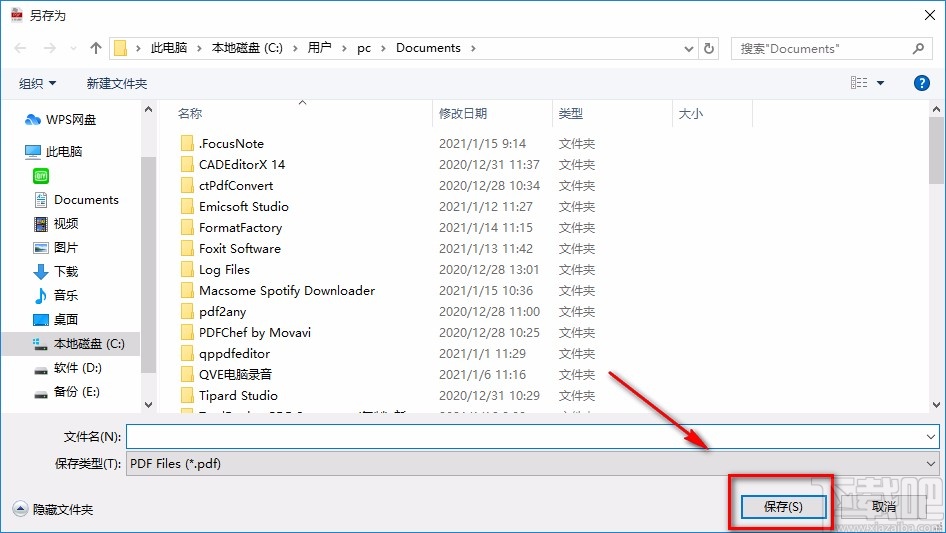The width and height of the screenshot is (946, 533).
Task: Select Macsome Spotify Downloader folder
Action: pos(278,291)
